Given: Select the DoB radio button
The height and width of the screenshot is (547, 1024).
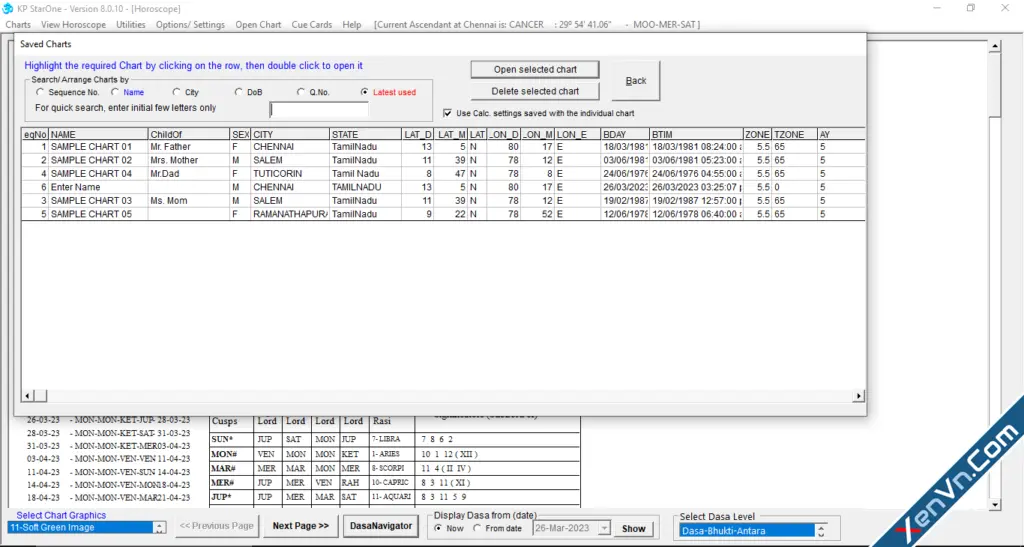Looking at the screenshot, I should pyautogui.click(x=238, y=92).
